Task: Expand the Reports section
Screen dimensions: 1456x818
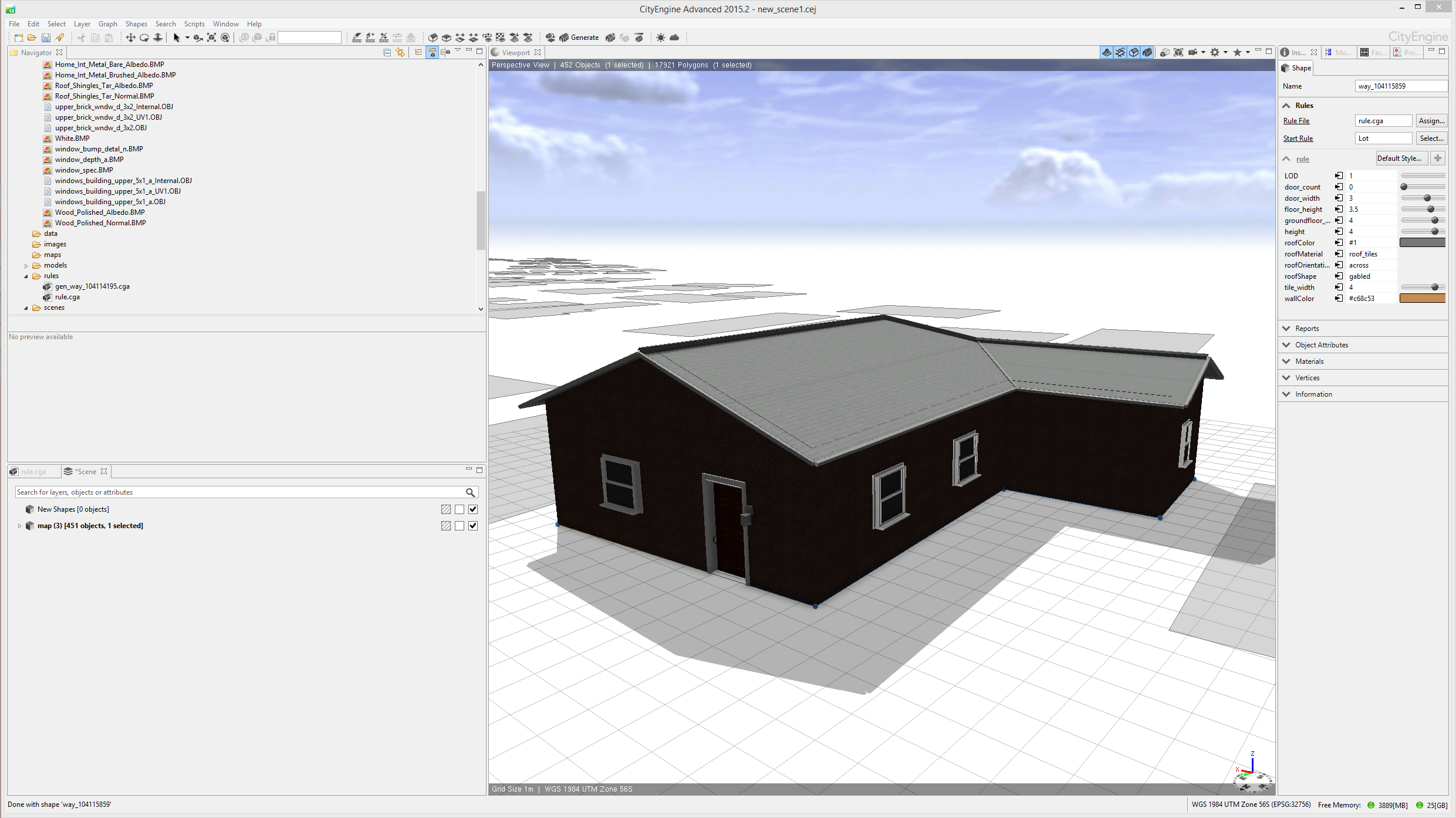Action: tap(1286, 329)
